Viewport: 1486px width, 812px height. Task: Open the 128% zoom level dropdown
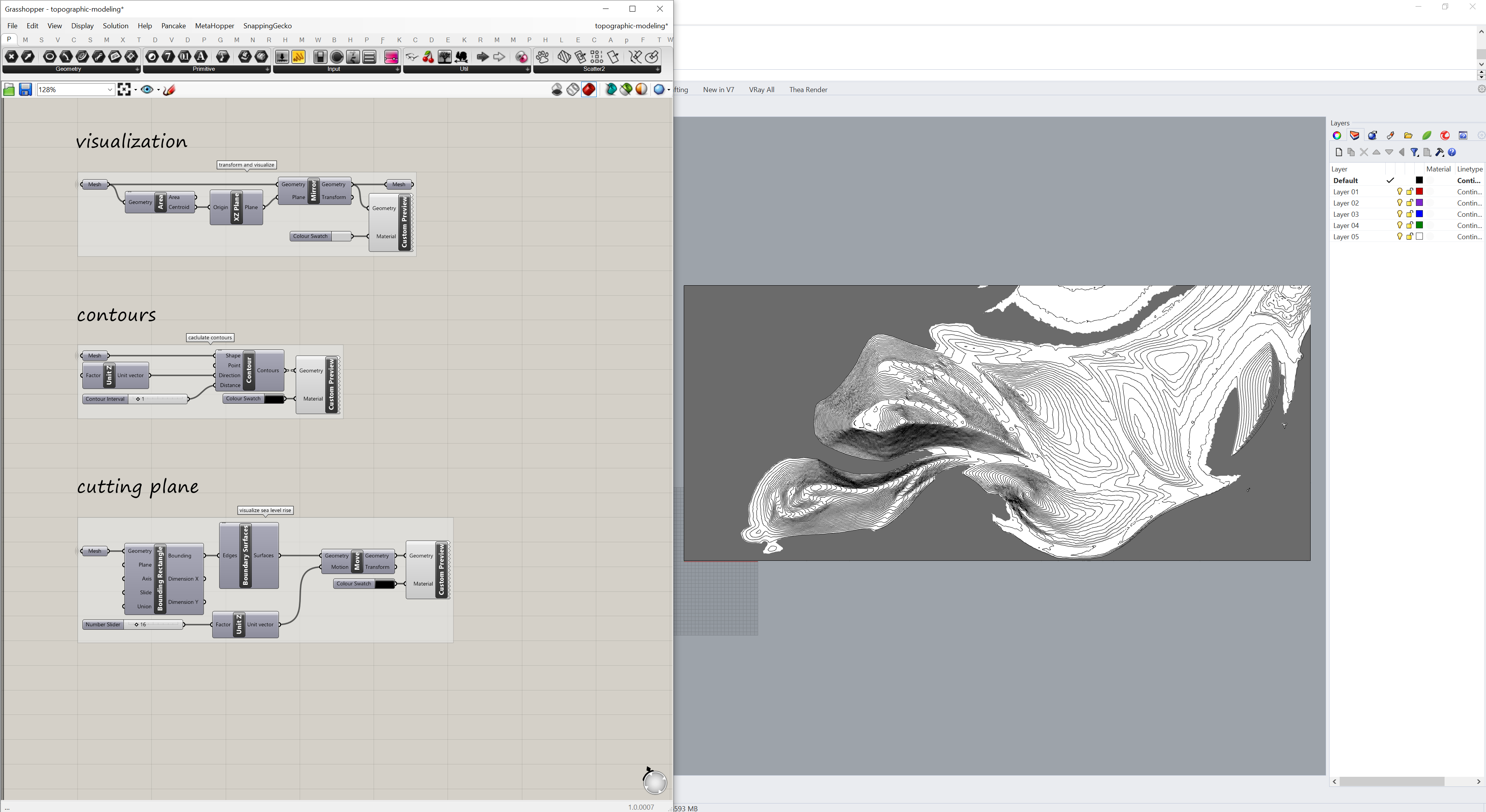(110, 89)
